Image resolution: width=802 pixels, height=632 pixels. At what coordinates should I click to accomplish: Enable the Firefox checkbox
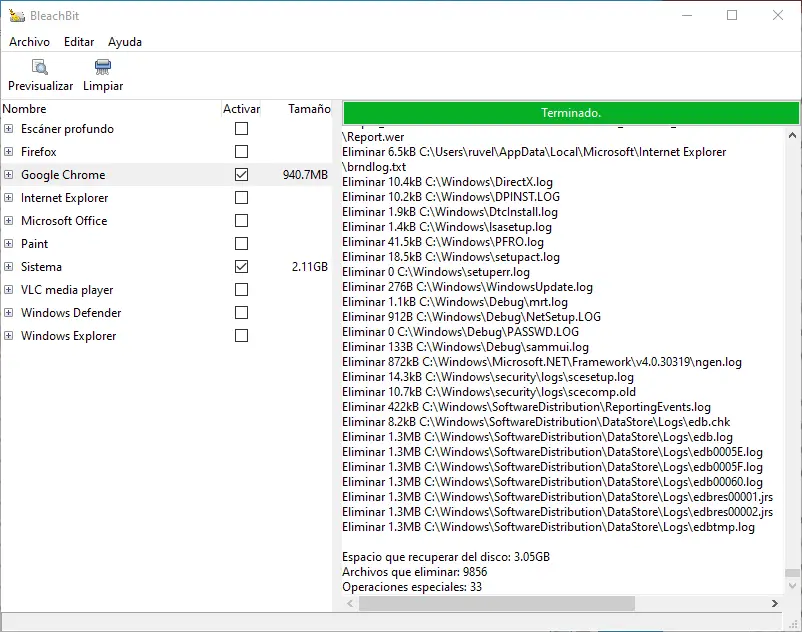tap(241, 151)
